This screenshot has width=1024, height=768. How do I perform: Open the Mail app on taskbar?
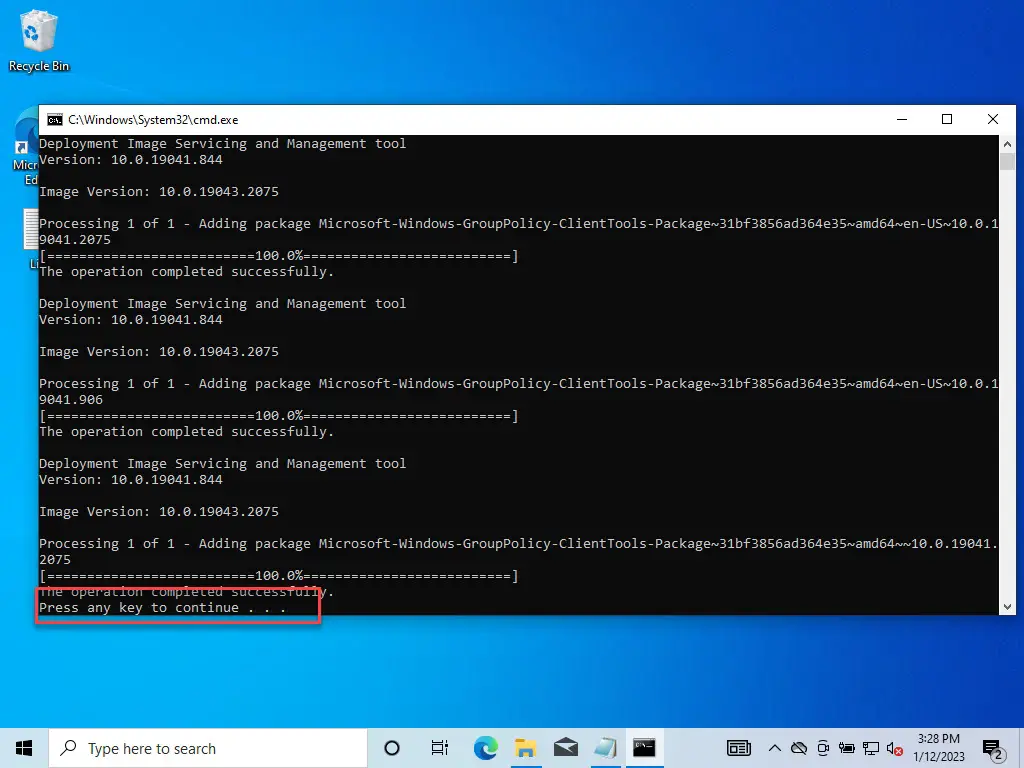(566, 748)
